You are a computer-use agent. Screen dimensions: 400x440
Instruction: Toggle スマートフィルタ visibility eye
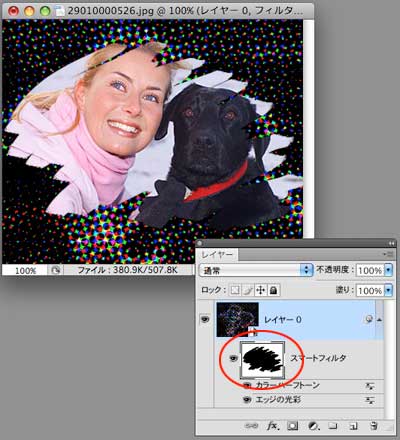(234, 358)
